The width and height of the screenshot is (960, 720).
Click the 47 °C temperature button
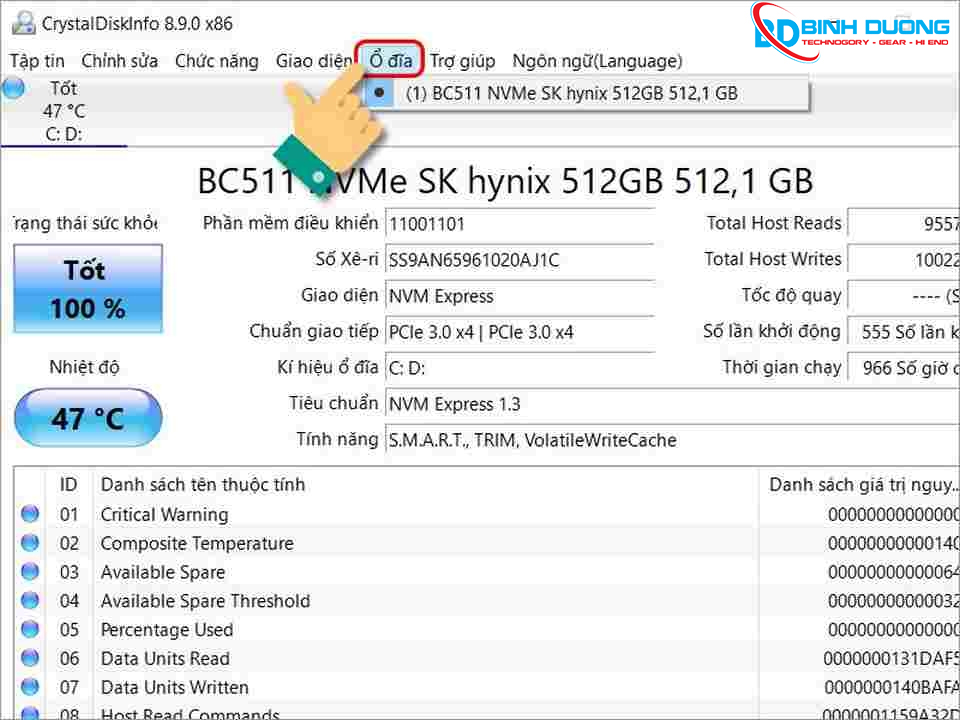pos(88,418)
